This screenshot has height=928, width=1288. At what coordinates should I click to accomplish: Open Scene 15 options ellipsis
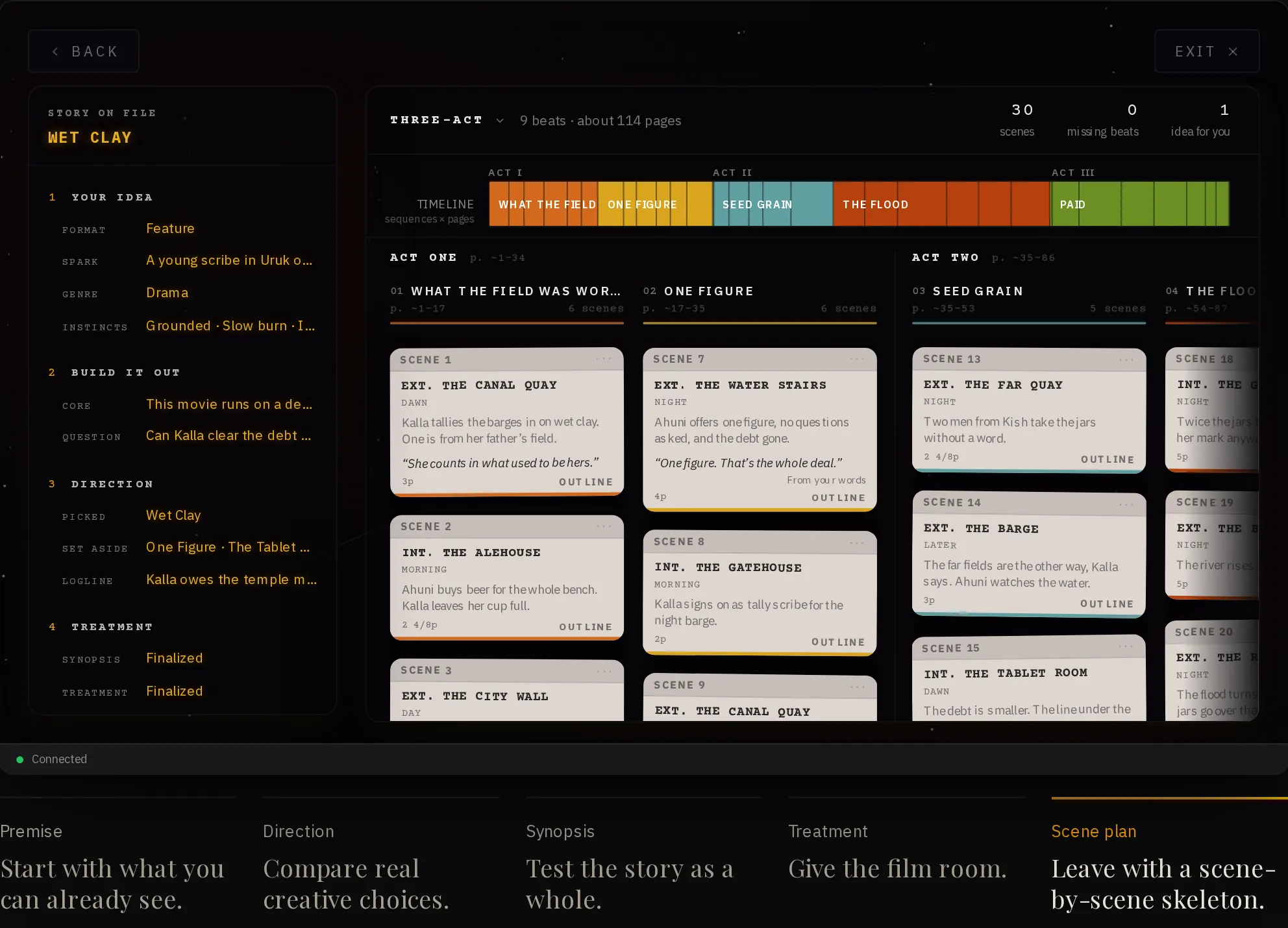1126,646
